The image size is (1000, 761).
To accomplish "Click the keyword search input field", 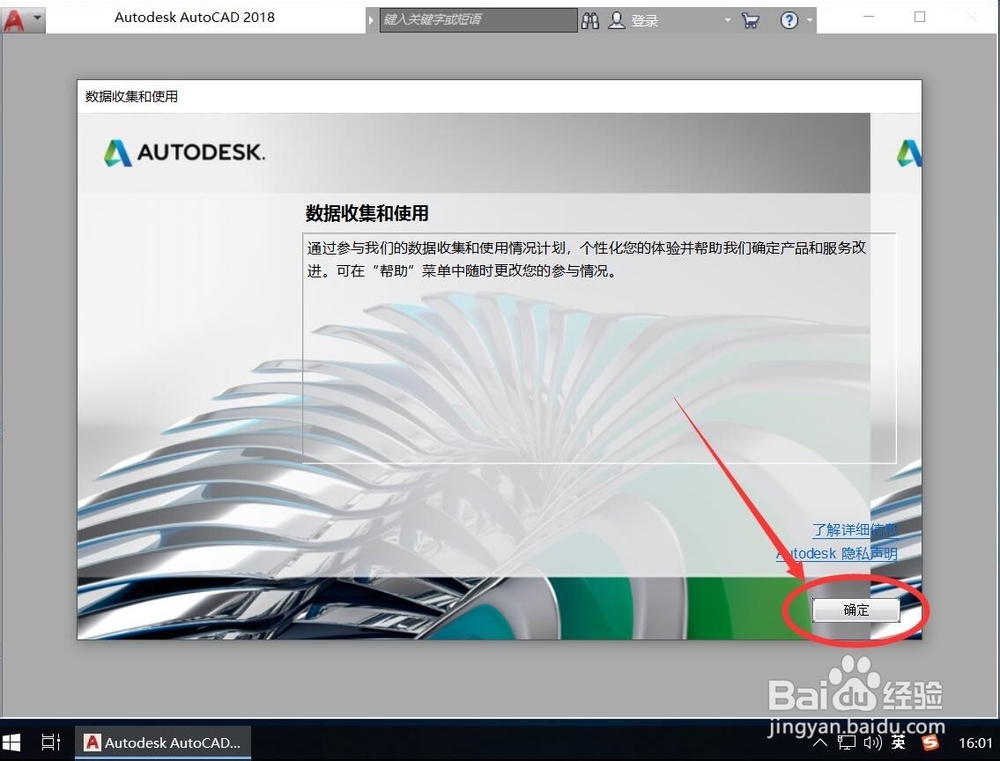I will pyautogui.click(x=478, y=20).
